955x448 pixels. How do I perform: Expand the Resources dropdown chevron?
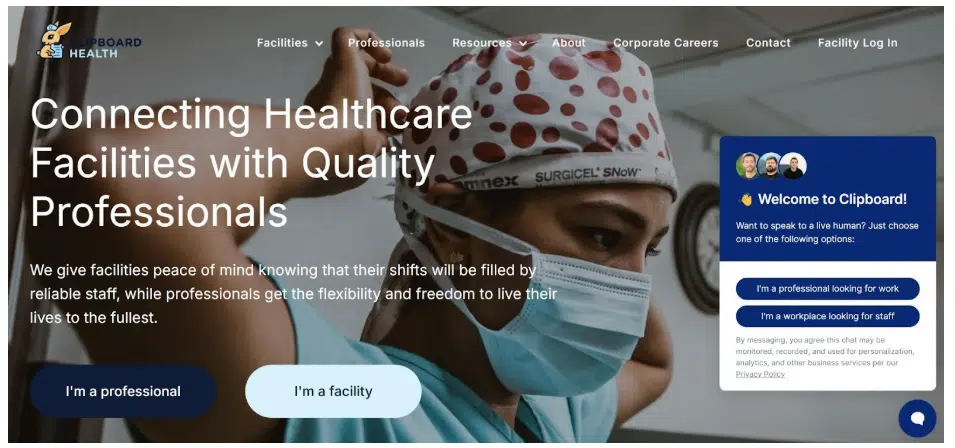[523, 43]
